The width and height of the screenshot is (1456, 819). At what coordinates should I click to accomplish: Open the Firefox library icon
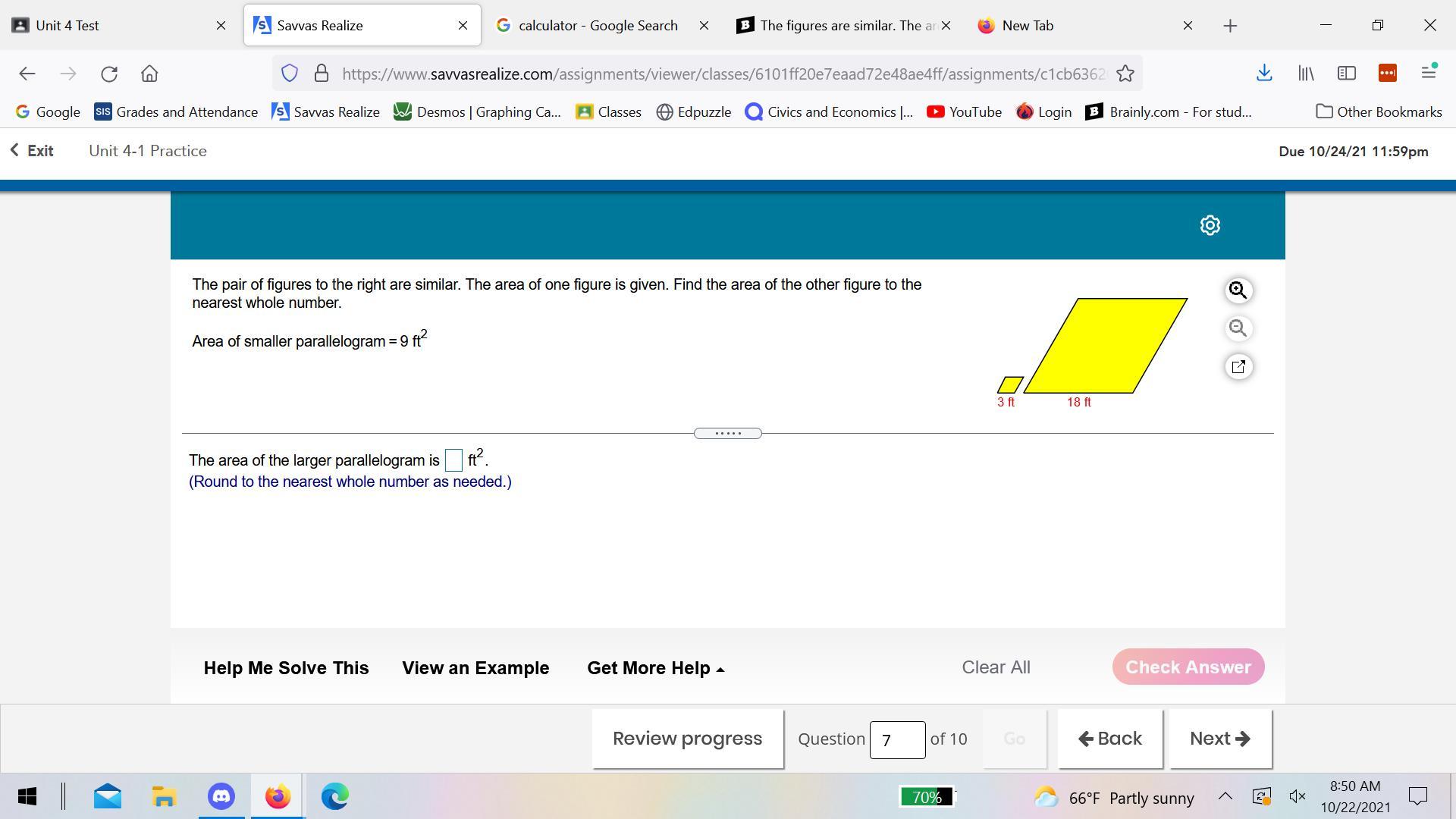[1305, 73]
